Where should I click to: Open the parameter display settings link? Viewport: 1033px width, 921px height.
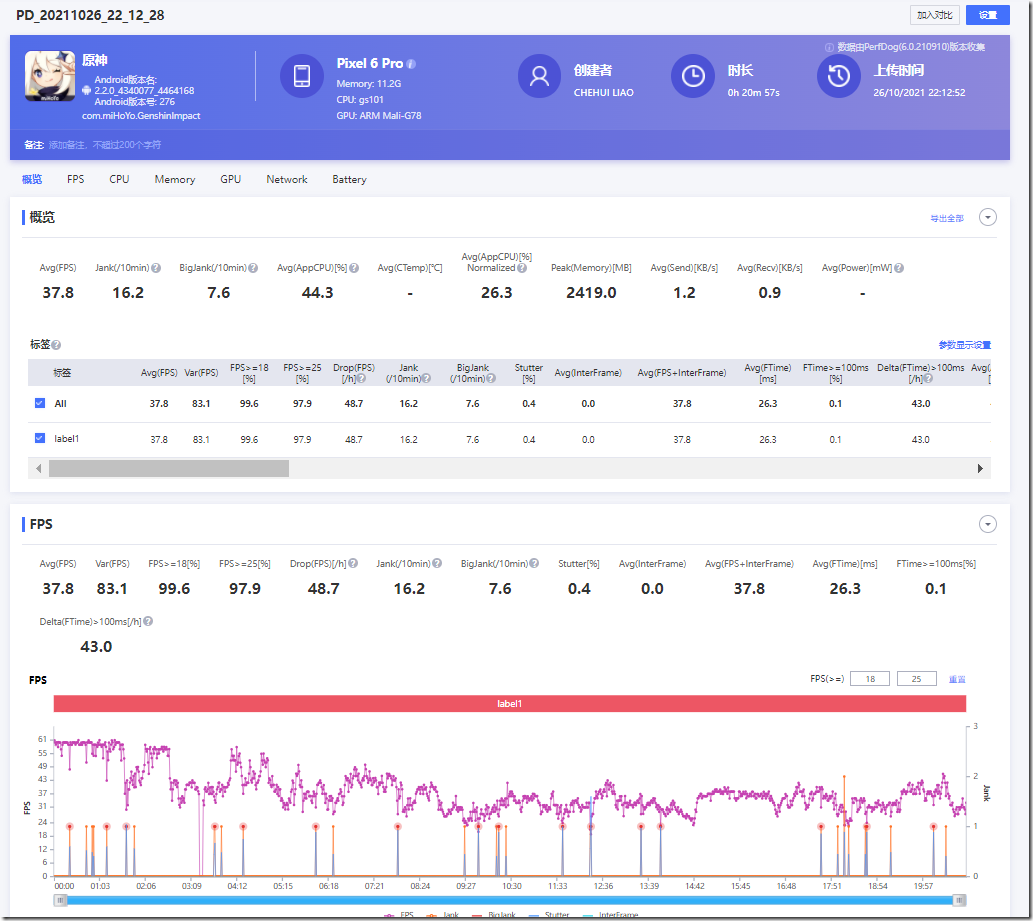pos(964,345)
